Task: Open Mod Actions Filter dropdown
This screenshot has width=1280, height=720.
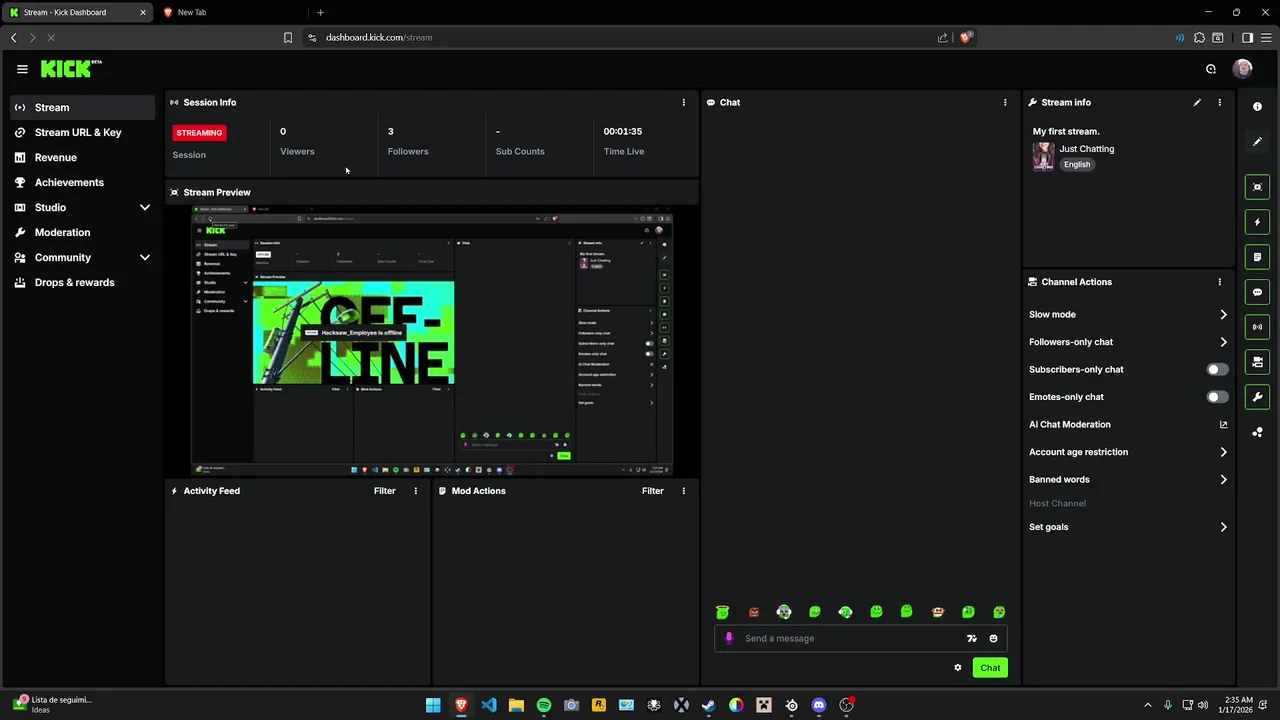Action: pyautogui.click(x=653, y=491)
